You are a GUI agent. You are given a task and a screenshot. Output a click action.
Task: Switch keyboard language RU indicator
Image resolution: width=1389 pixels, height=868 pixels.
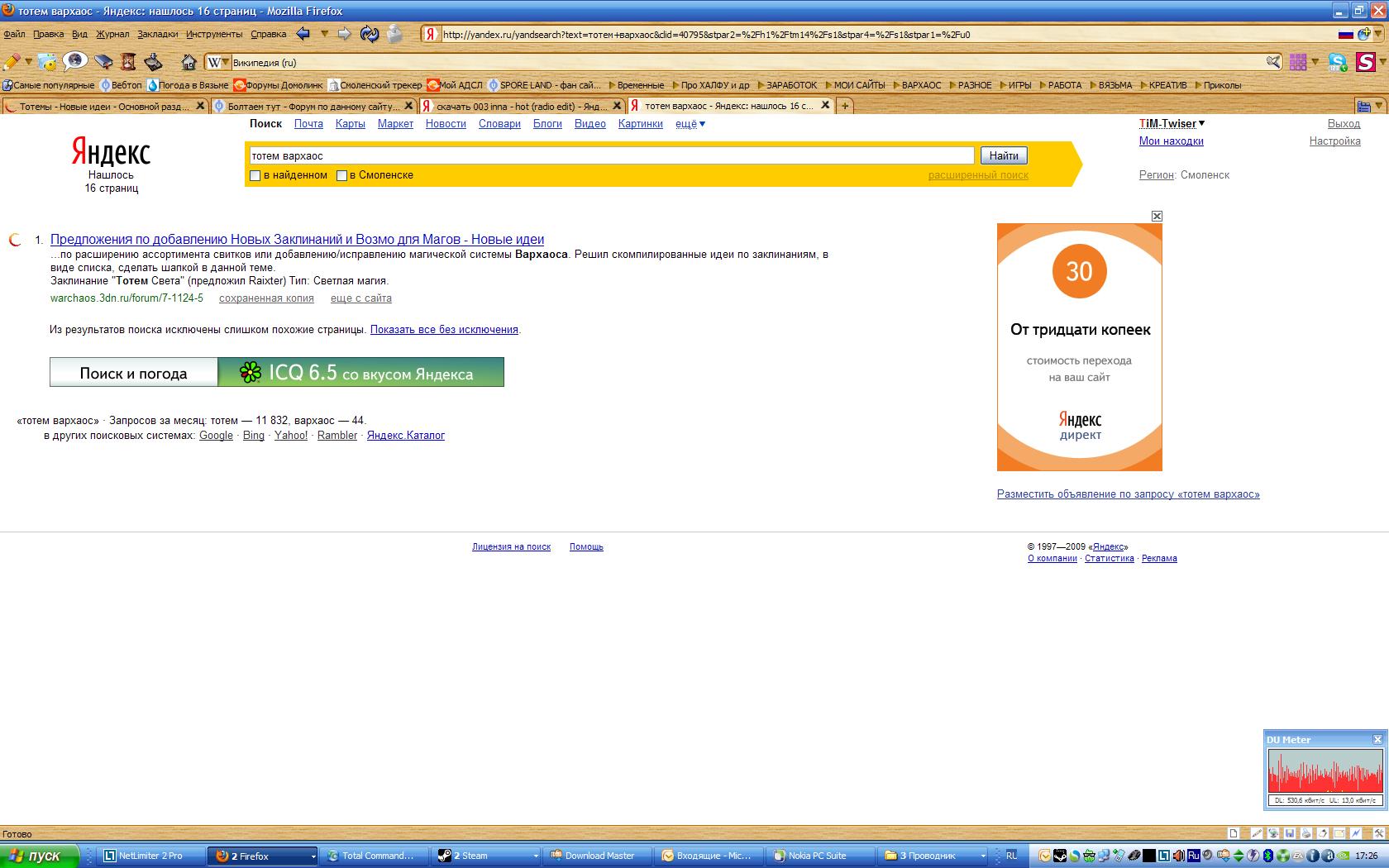[x=1011, y=856]
